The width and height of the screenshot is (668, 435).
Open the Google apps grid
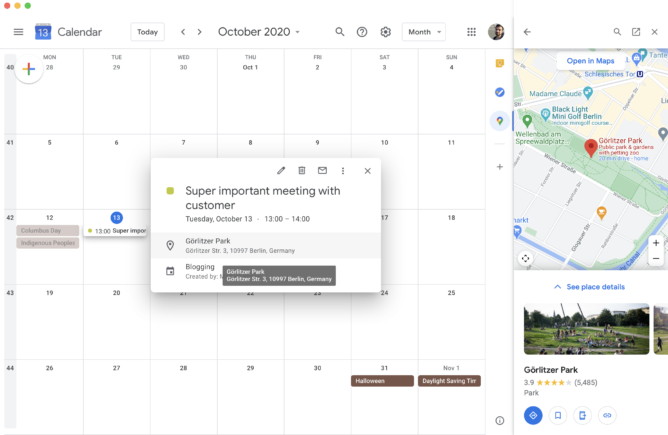point(471,32)
